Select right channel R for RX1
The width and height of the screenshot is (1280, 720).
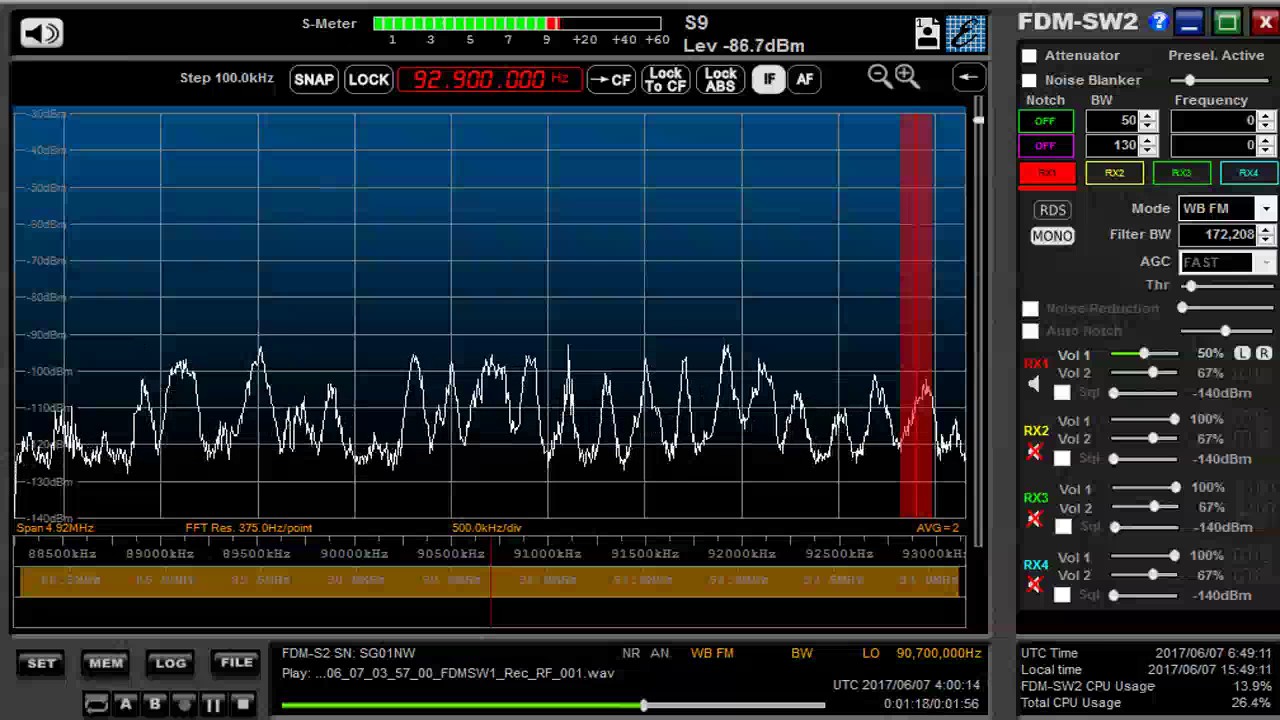click(x=1263, y=353)
